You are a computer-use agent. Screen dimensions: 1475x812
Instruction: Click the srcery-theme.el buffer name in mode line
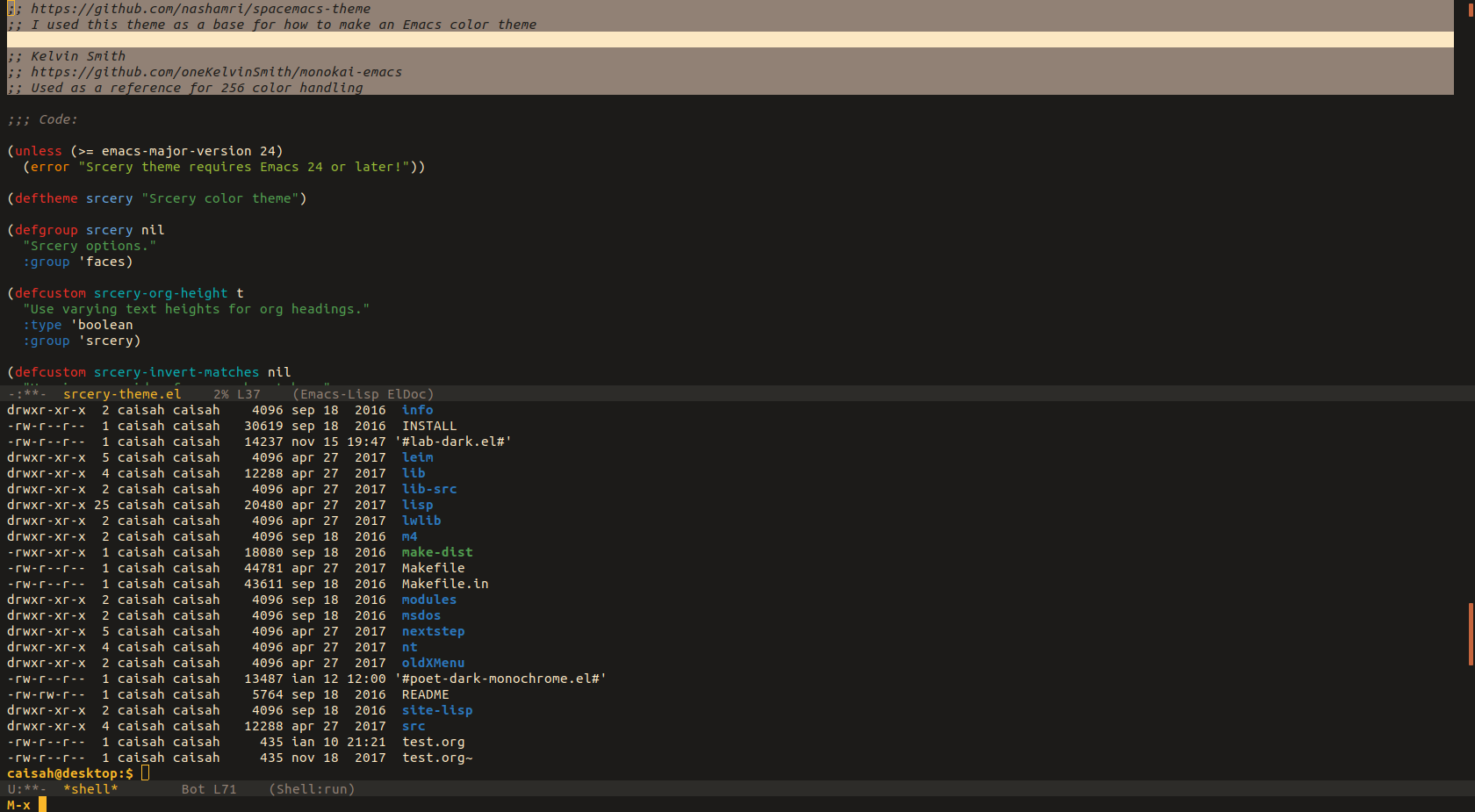tap(122, 394)
